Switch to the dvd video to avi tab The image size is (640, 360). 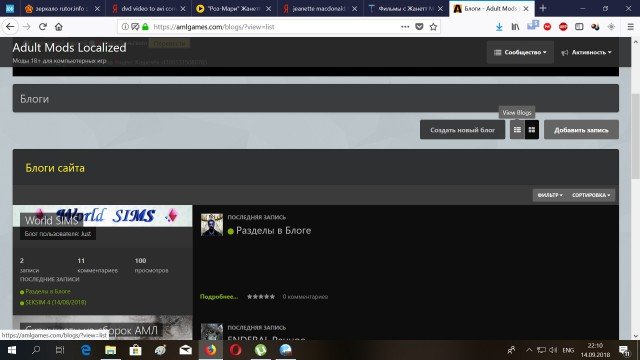pos(149,9)
